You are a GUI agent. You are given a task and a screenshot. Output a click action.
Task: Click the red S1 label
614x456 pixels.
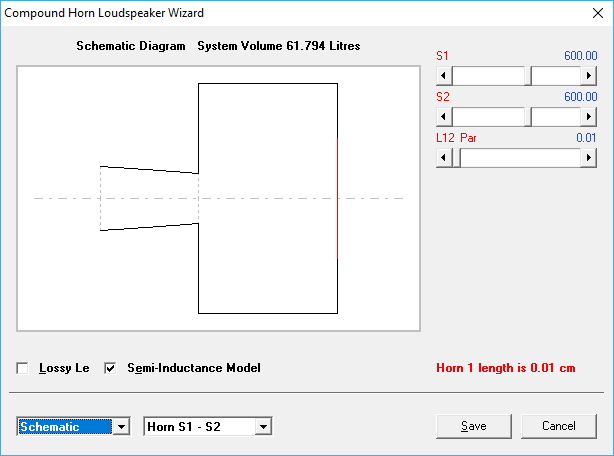pyautogui.click(x=442, y=56)
